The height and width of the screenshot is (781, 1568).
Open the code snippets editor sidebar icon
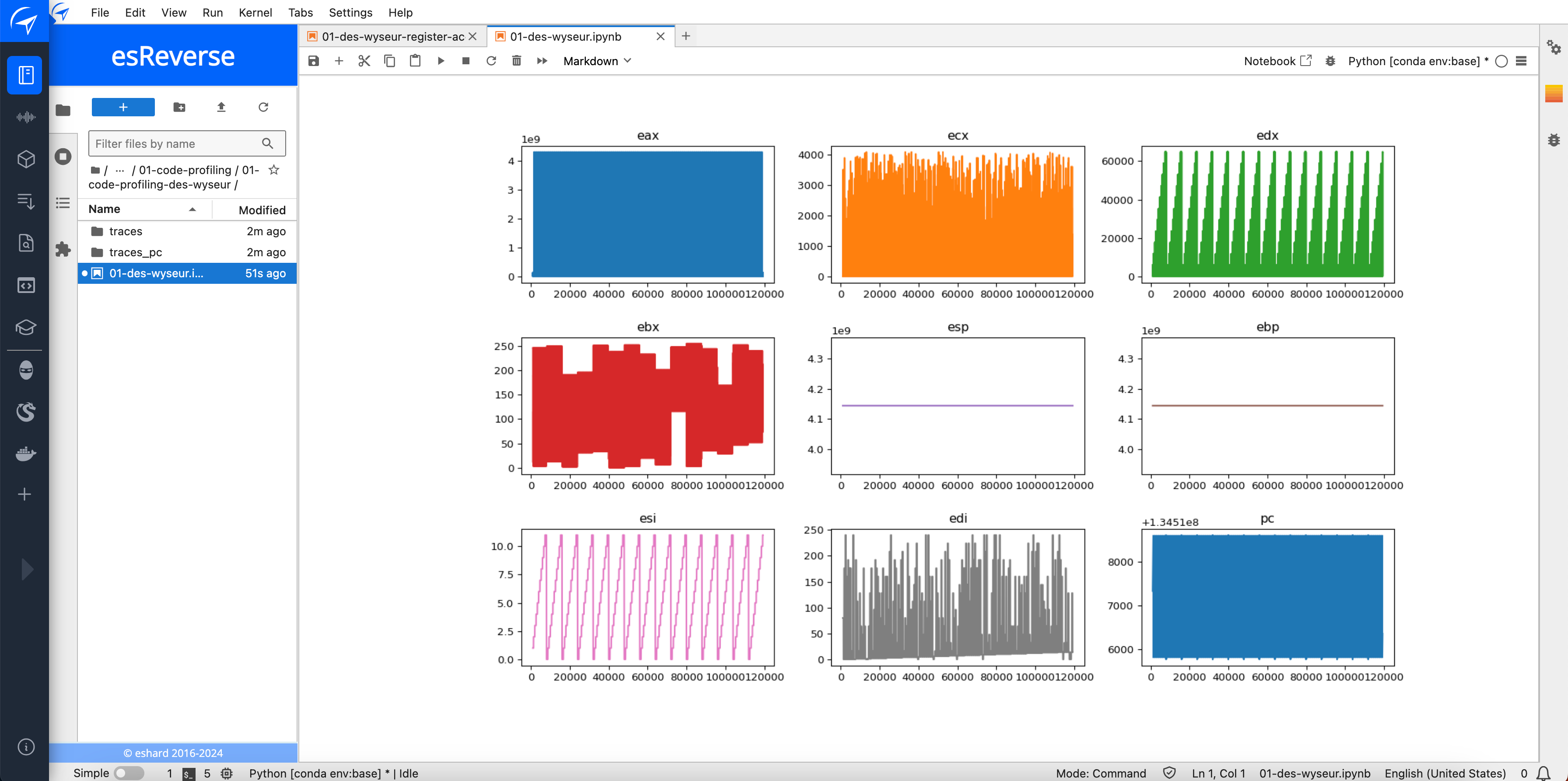24,285
